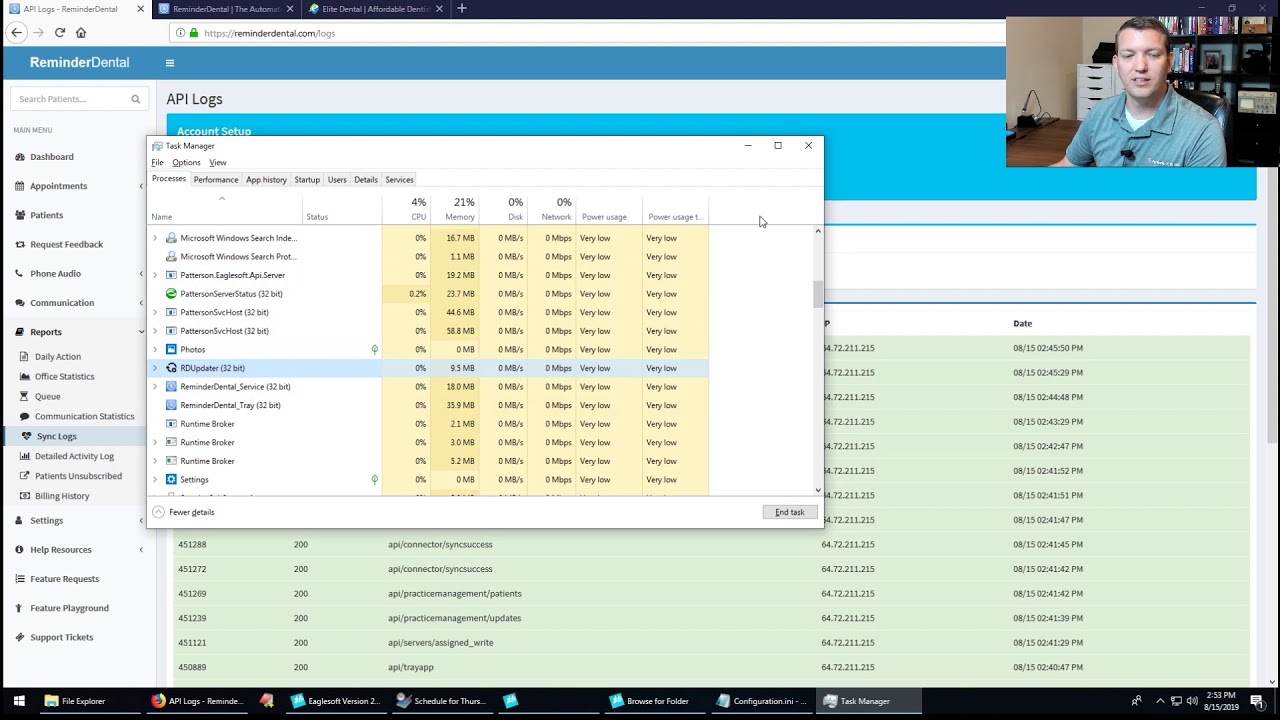The height and width of the screenshot is (720, 1280).
Task: Toggle the hamburger menu in ReminderDental header
Action: coord(169,63)
